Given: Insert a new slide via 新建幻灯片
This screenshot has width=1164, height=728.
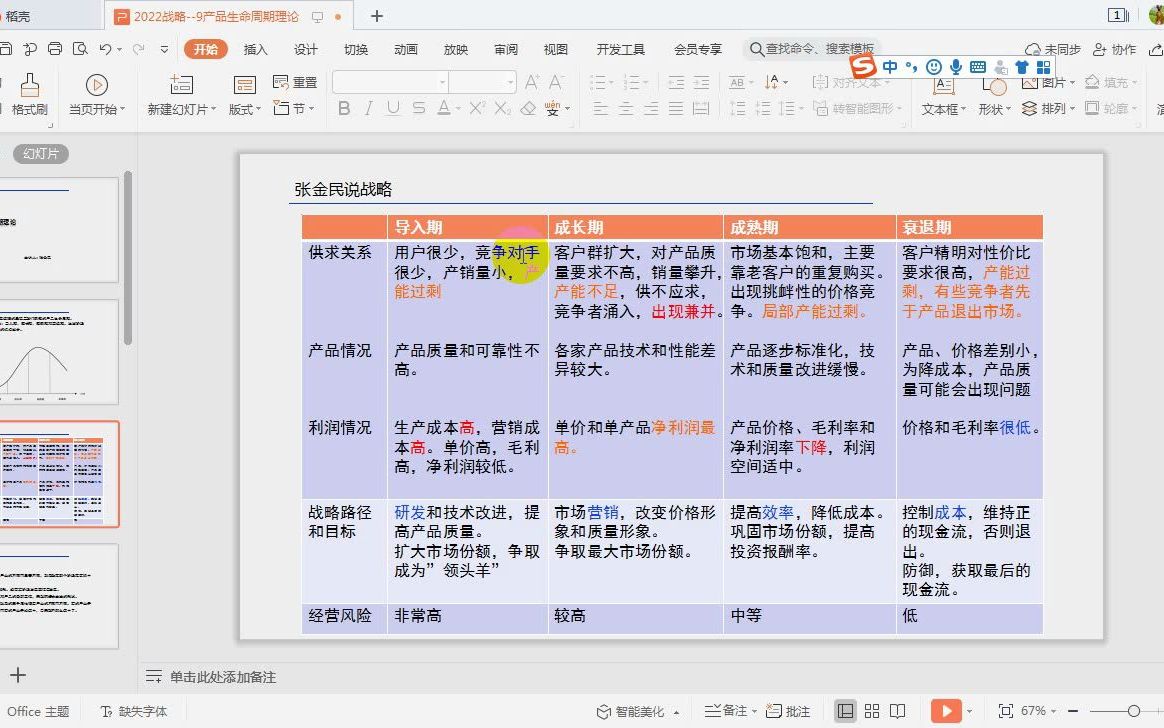Looking at the screenshot, I should pos(180,93).
